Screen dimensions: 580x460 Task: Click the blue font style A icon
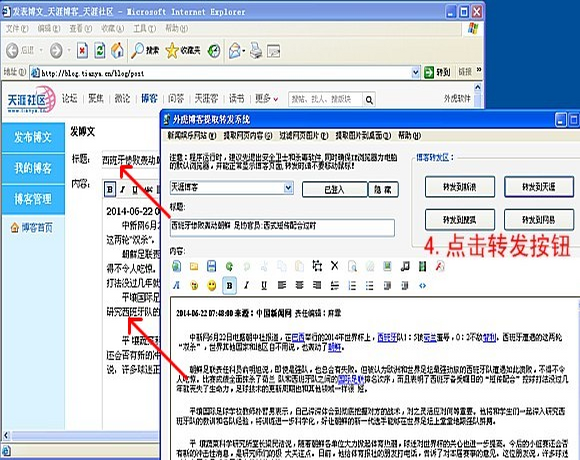click(x=176, y=285)
